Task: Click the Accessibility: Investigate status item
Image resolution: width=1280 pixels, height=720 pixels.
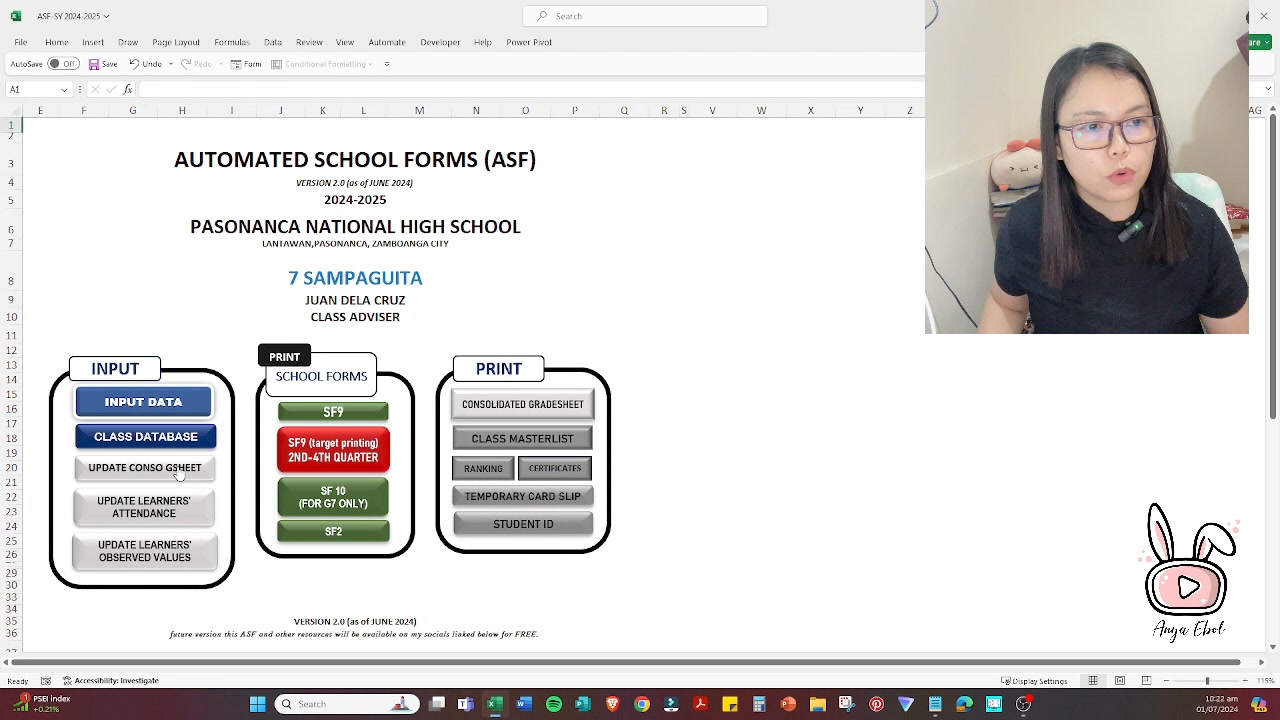Action: coord(110,681)
